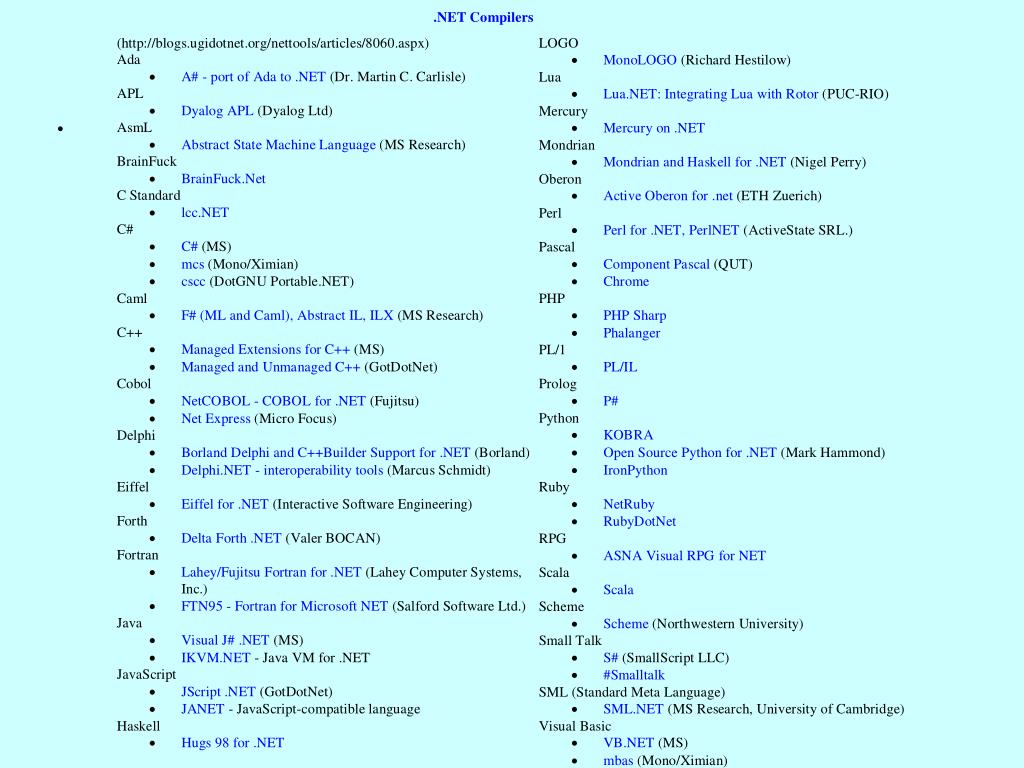
Task: Open the P# Prolog link
Action: [611, 401]
